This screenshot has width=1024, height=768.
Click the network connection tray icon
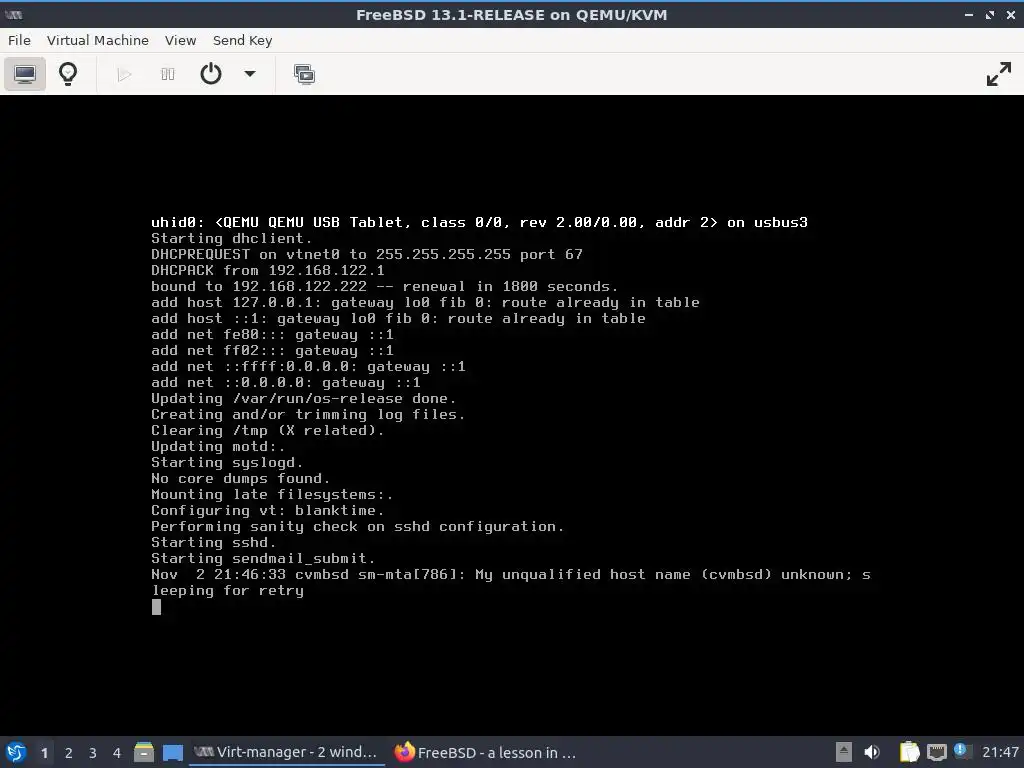(x=936, y=752)
